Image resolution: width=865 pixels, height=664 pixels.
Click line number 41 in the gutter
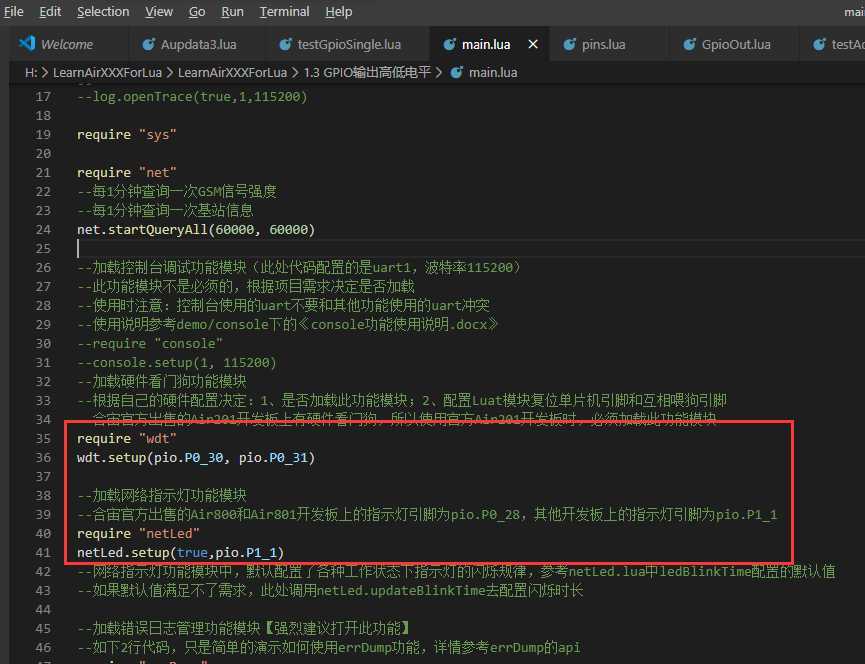pyautogui.click(x=43, y=553)
